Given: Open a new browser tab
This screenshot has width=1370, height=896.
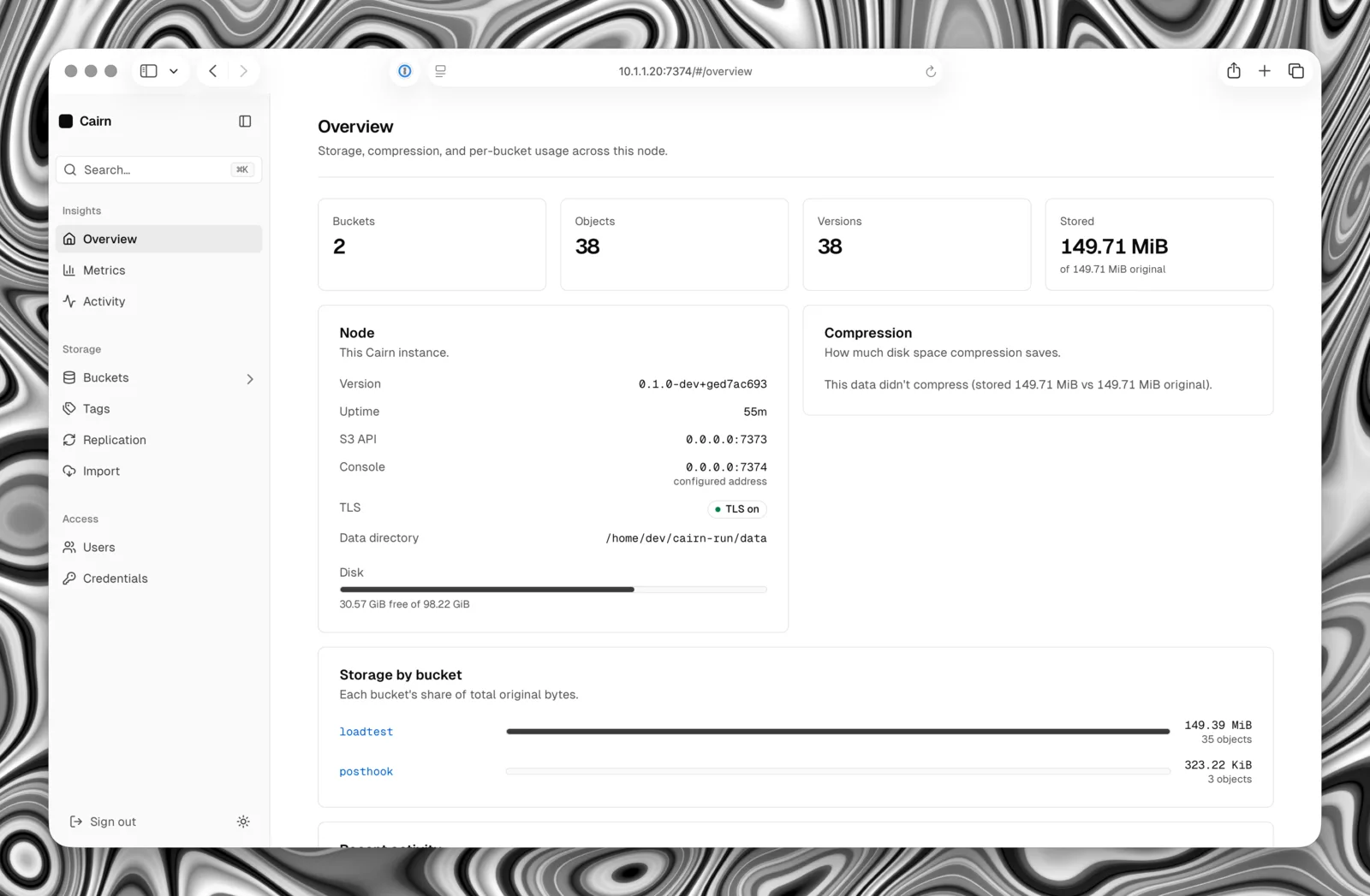Looking at the screenshot, I should [x=1265, y=71].
